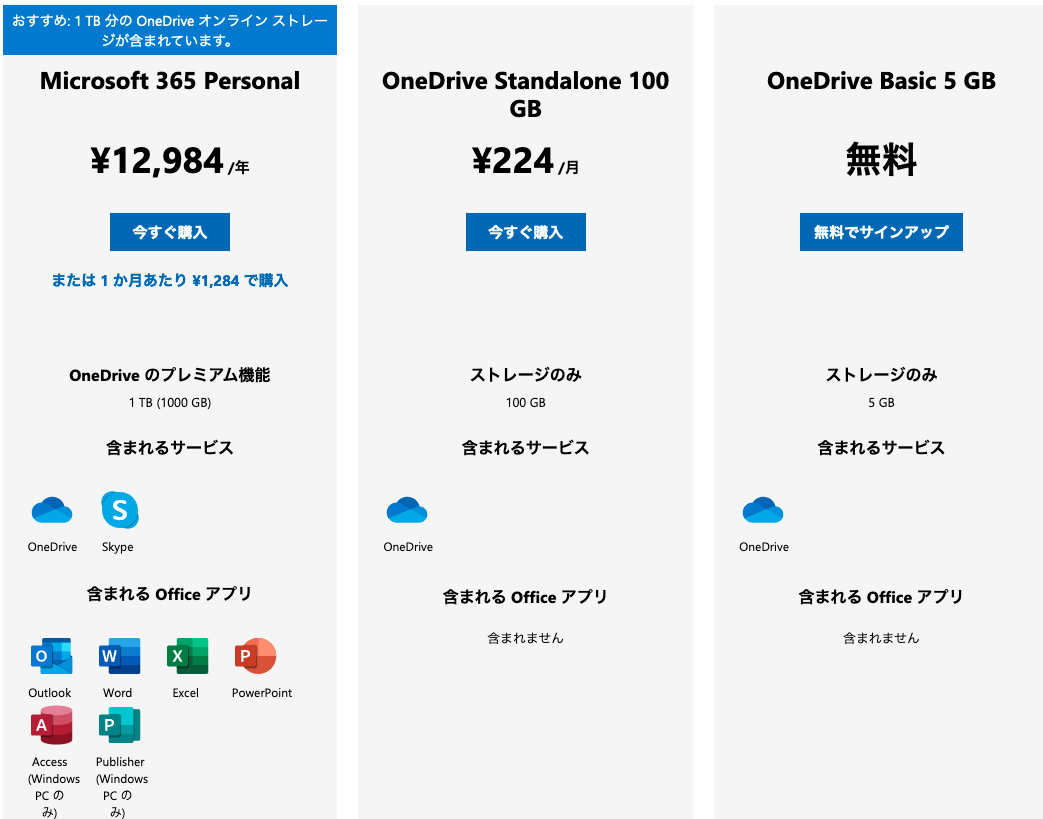Click the 100 GB storage text
Screen dimensions: 1043x819
(525, 403)
